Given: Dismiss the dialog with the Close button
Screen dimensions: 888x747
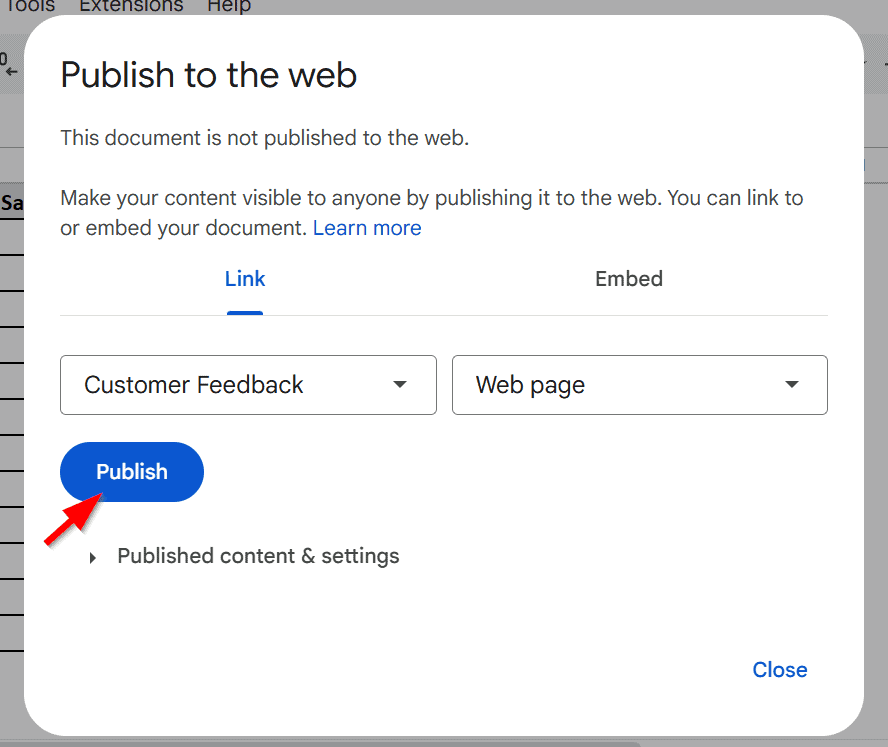Looking at the screenshot, I should [780, 670].
